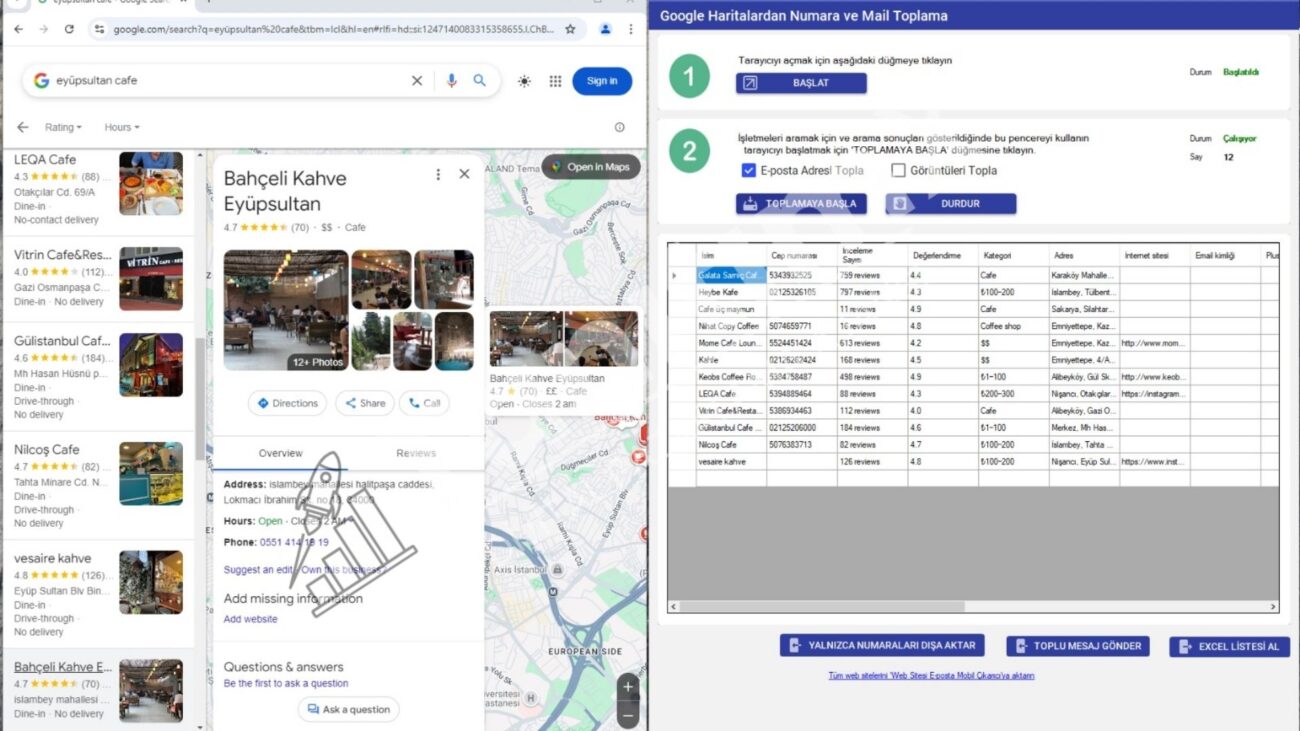Click EXCEL LİSTESİ AL button
This screenshot has height=731, width=1300.
[x=1230, y=647]
